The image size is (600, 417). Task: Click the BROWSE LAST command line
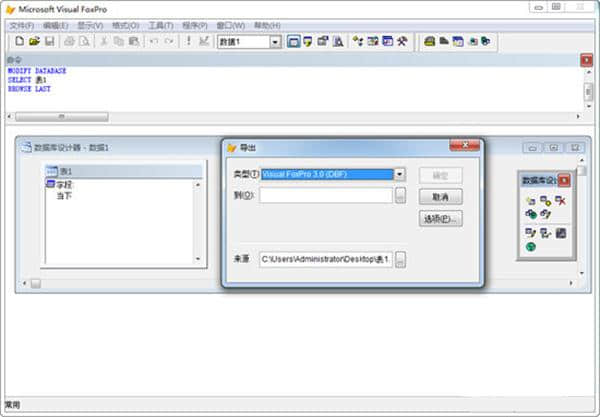(x=29, y=89)
